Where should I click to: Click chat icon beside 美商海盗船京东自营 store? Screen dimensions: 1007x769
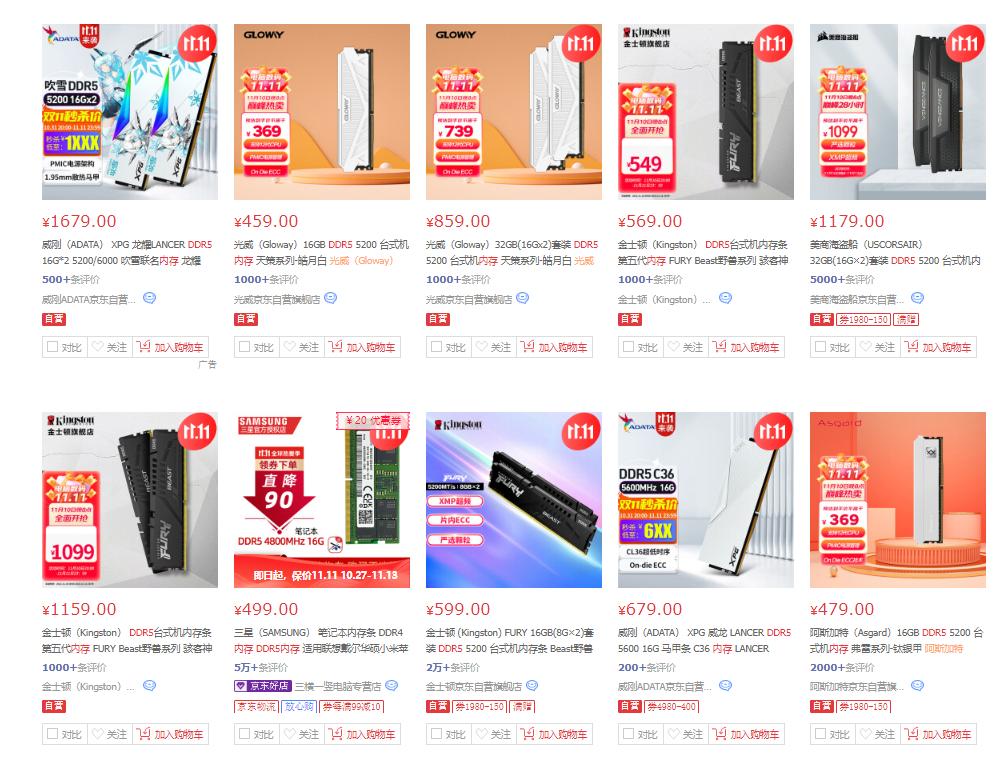pyautogui.click(x=917, y=298)
